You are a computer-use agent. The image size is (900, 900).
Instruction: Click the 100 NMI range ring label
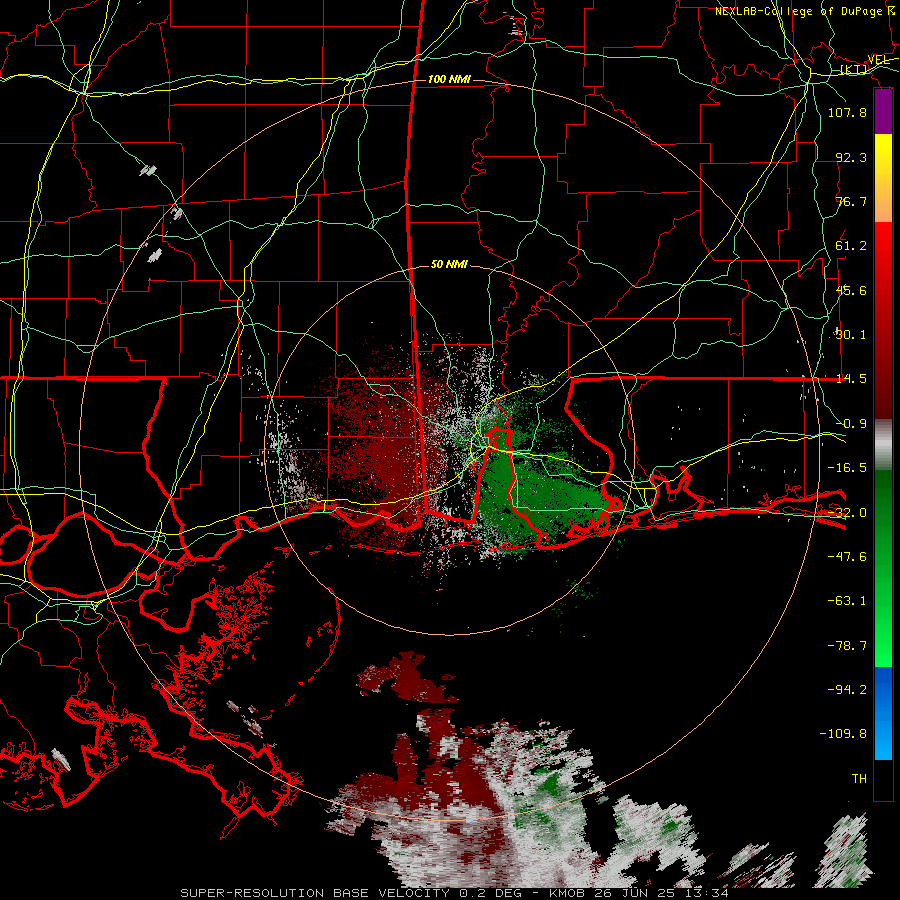click(x=449, y=79)
